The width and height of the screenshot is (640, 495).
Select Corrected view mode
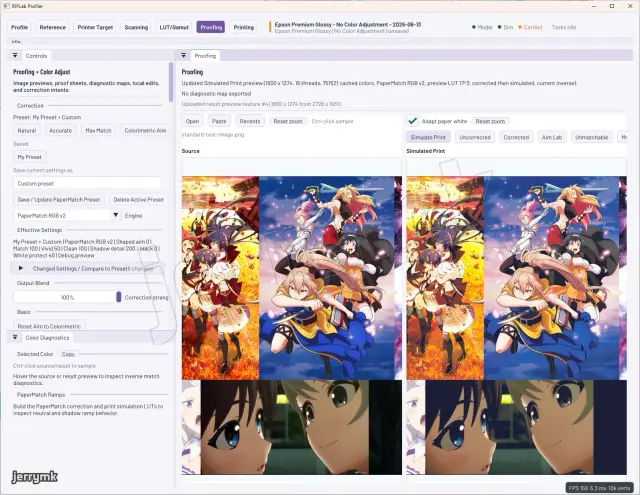(x=516, y=137)
